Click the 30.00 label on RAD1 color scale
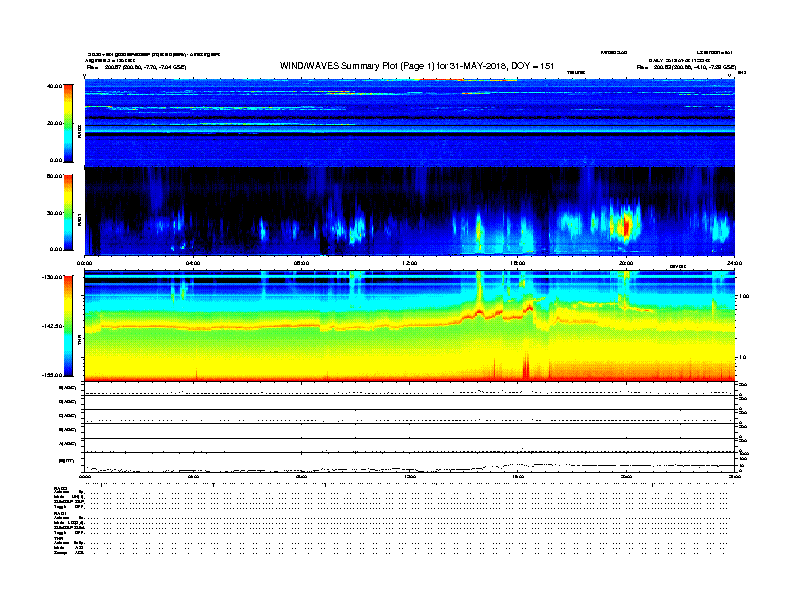The height and width of the screenshot is (612, 792). tap(54, 213)
